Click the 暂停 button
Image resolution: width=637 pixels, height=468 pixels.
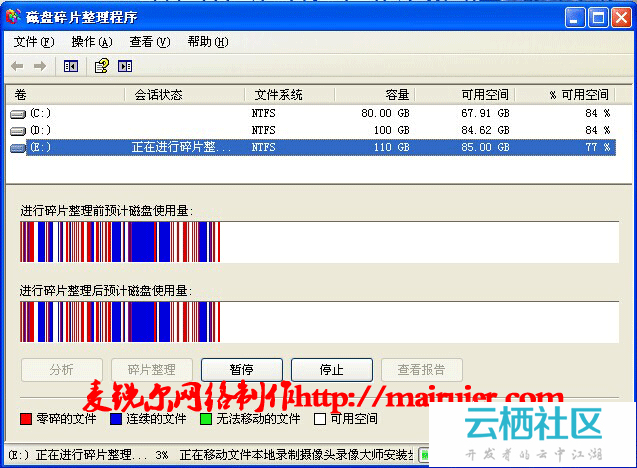click(242, 370)
